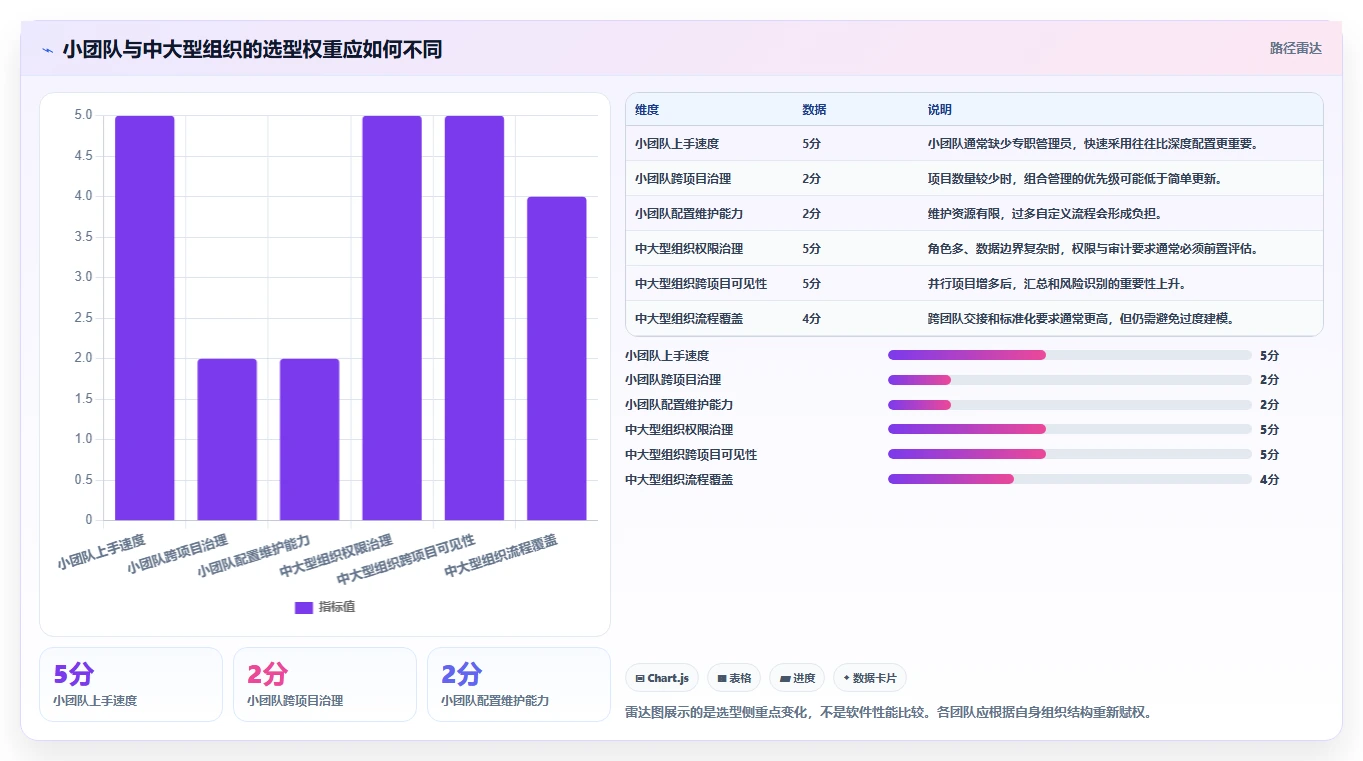Click the 2分 cell in the table's 小团队配置维护能力 row
Viewport: 1363px width, 761px height.
[x=811, y=213]
